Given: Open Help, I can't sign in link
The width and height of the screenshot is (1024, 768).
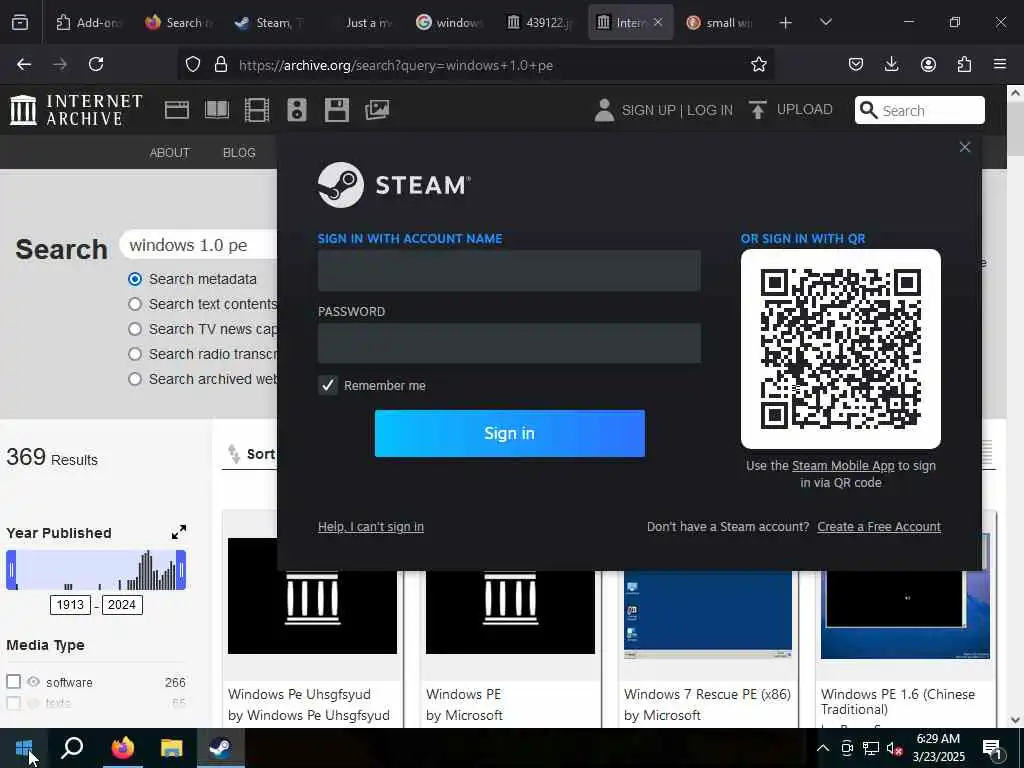Looking at the screenshot, I should click(371, 526).
